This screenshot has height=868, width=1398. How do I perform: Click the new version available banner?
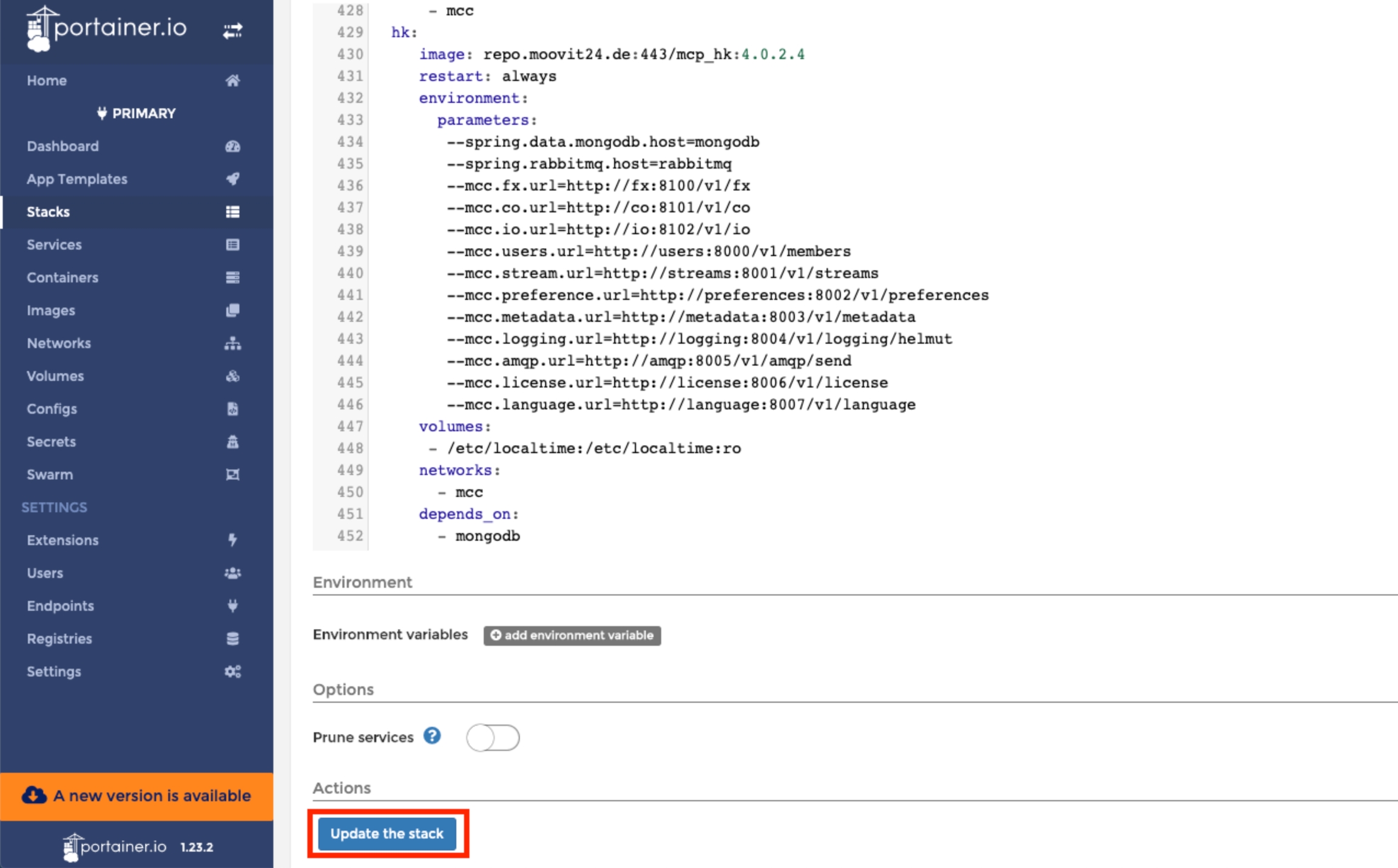[x=137, y=795]
